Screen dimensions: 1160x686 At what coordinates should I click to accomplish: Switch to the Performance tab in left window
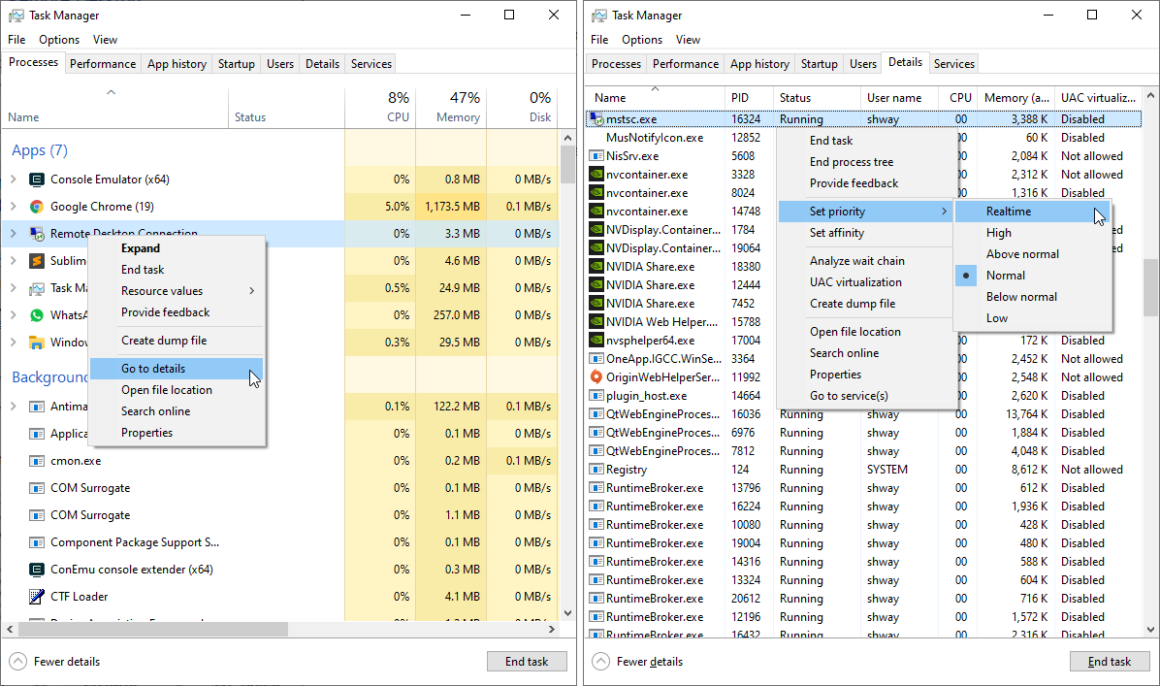(x=103, y=64)
